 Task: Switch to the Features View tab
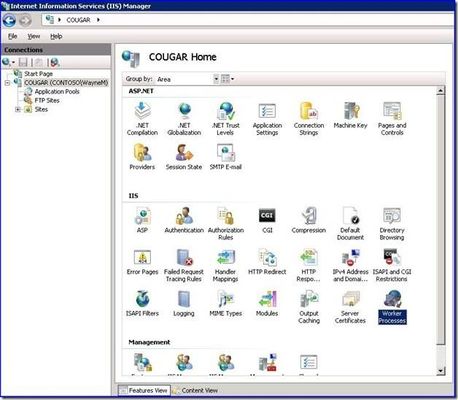point(144,390)
